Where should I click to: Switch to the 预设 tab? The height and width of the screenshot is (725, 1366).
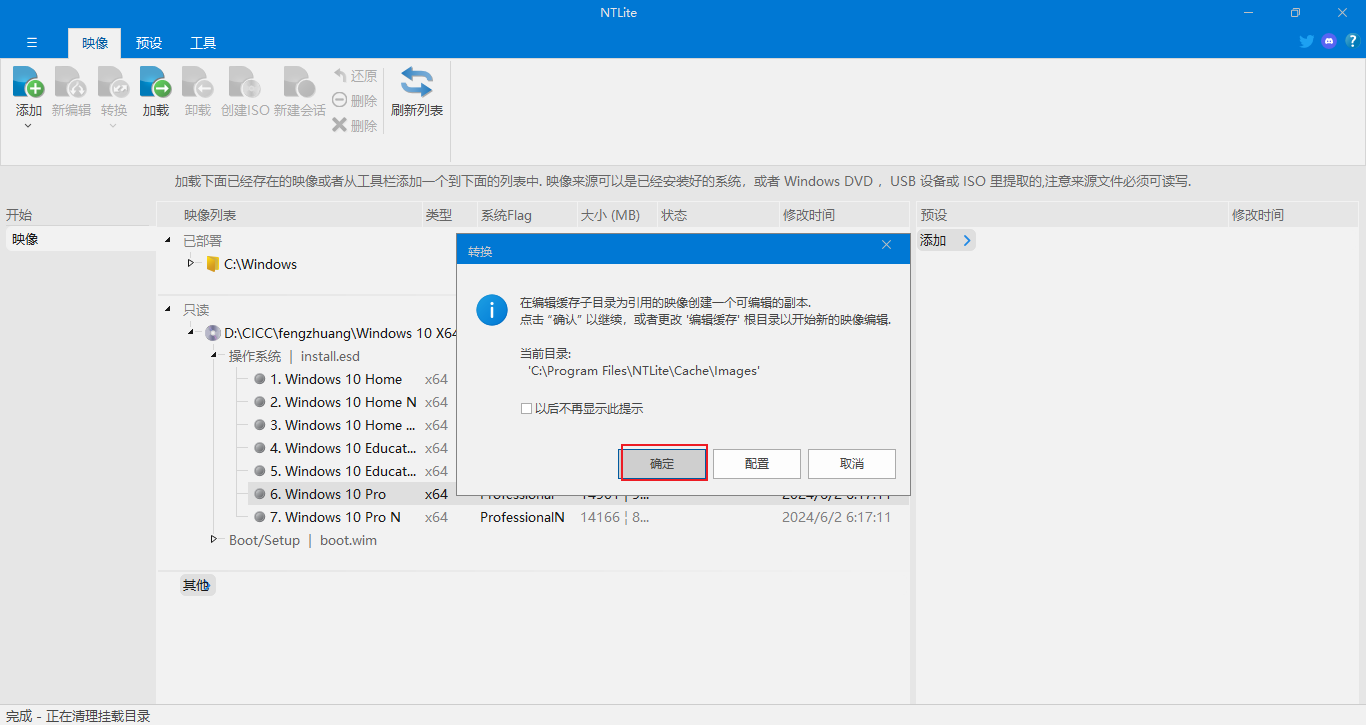[149, 43]
